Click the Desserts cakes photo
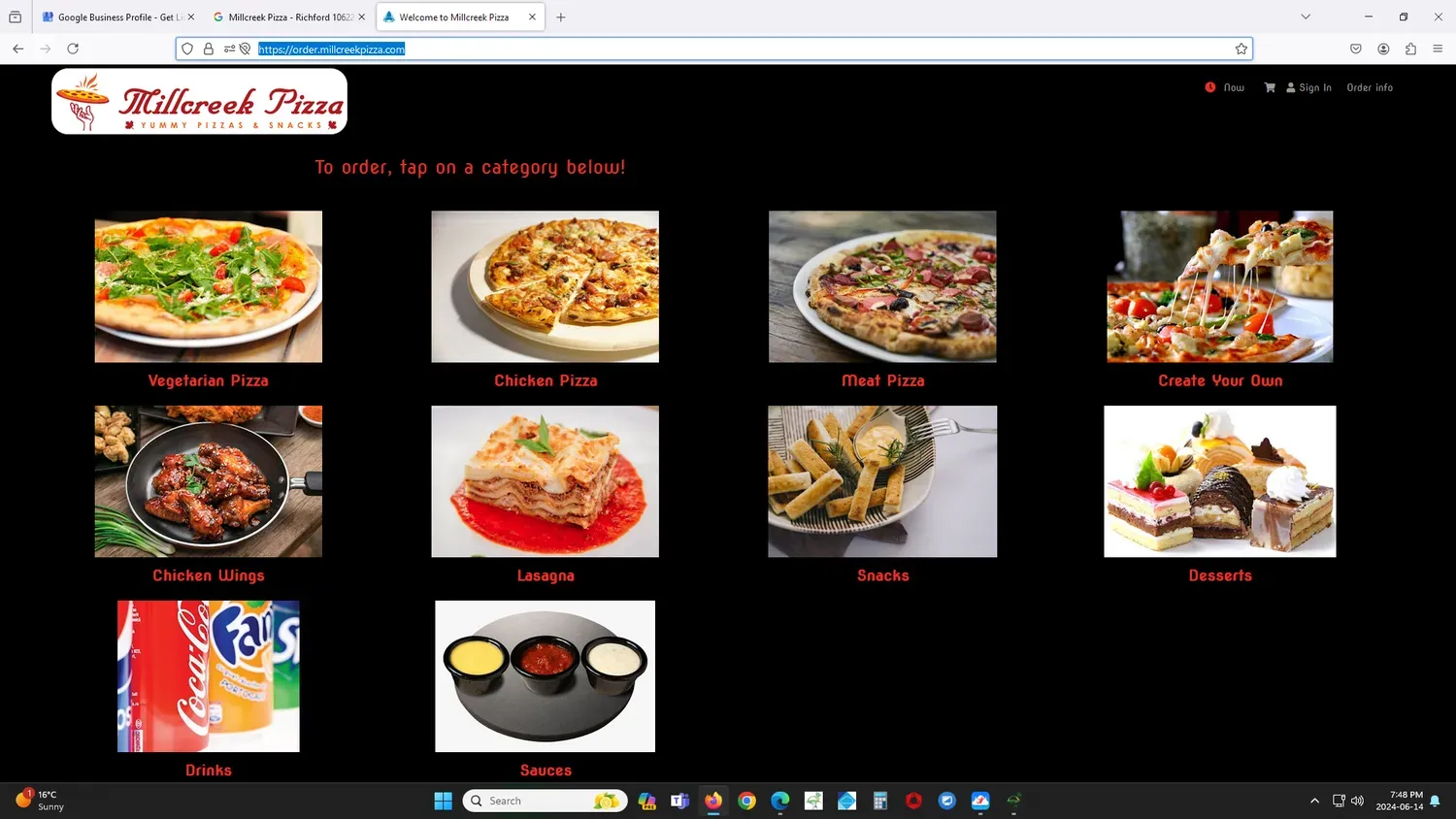 click(x=1220, y=481)
